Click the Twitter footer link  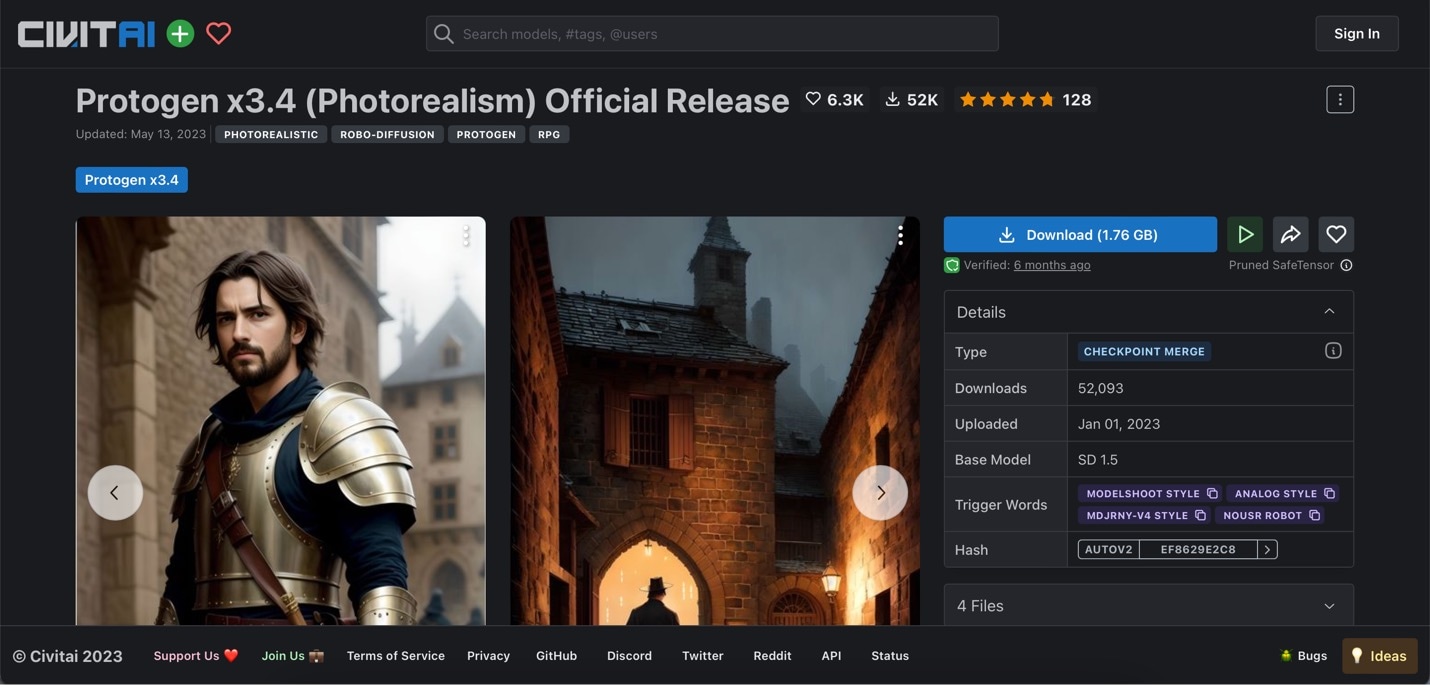703,656
